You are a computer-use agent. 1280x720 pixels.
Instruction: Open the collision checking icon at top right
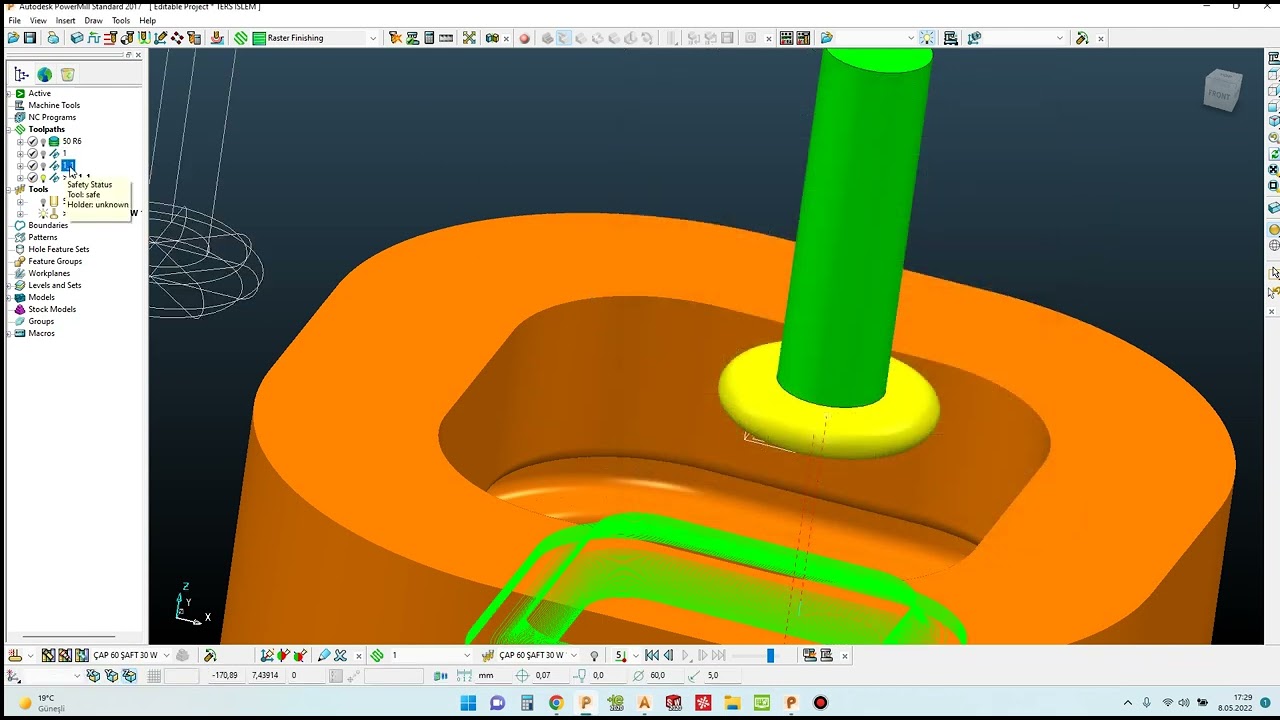pyautogui.click(x=1082, y=38)
